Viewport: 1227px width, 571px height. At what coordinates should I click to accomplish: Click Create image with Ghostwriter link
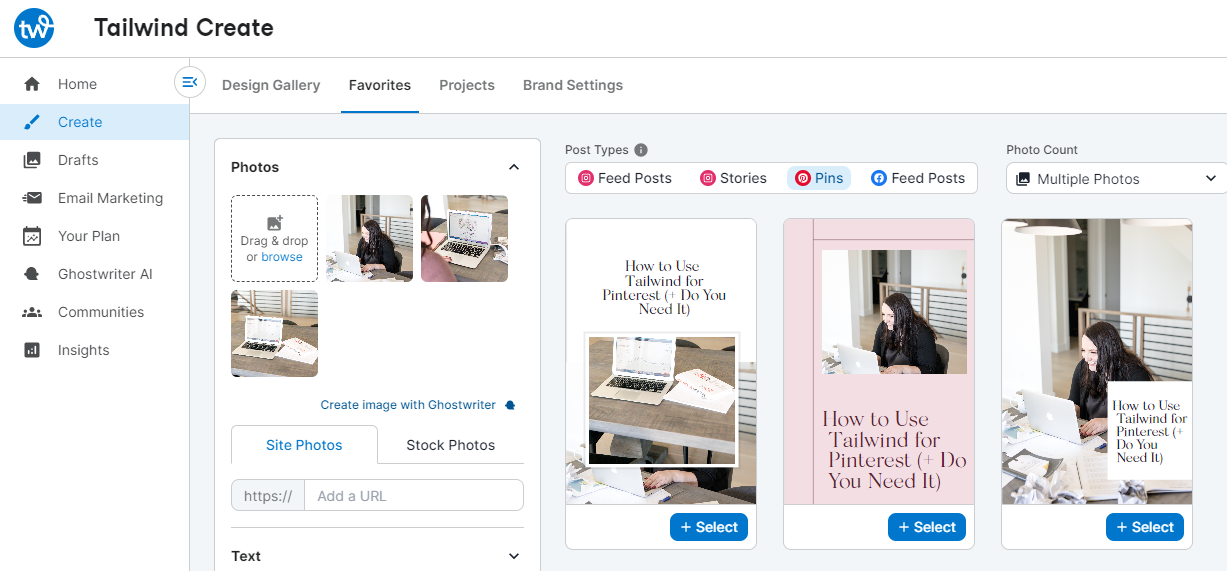408,405
